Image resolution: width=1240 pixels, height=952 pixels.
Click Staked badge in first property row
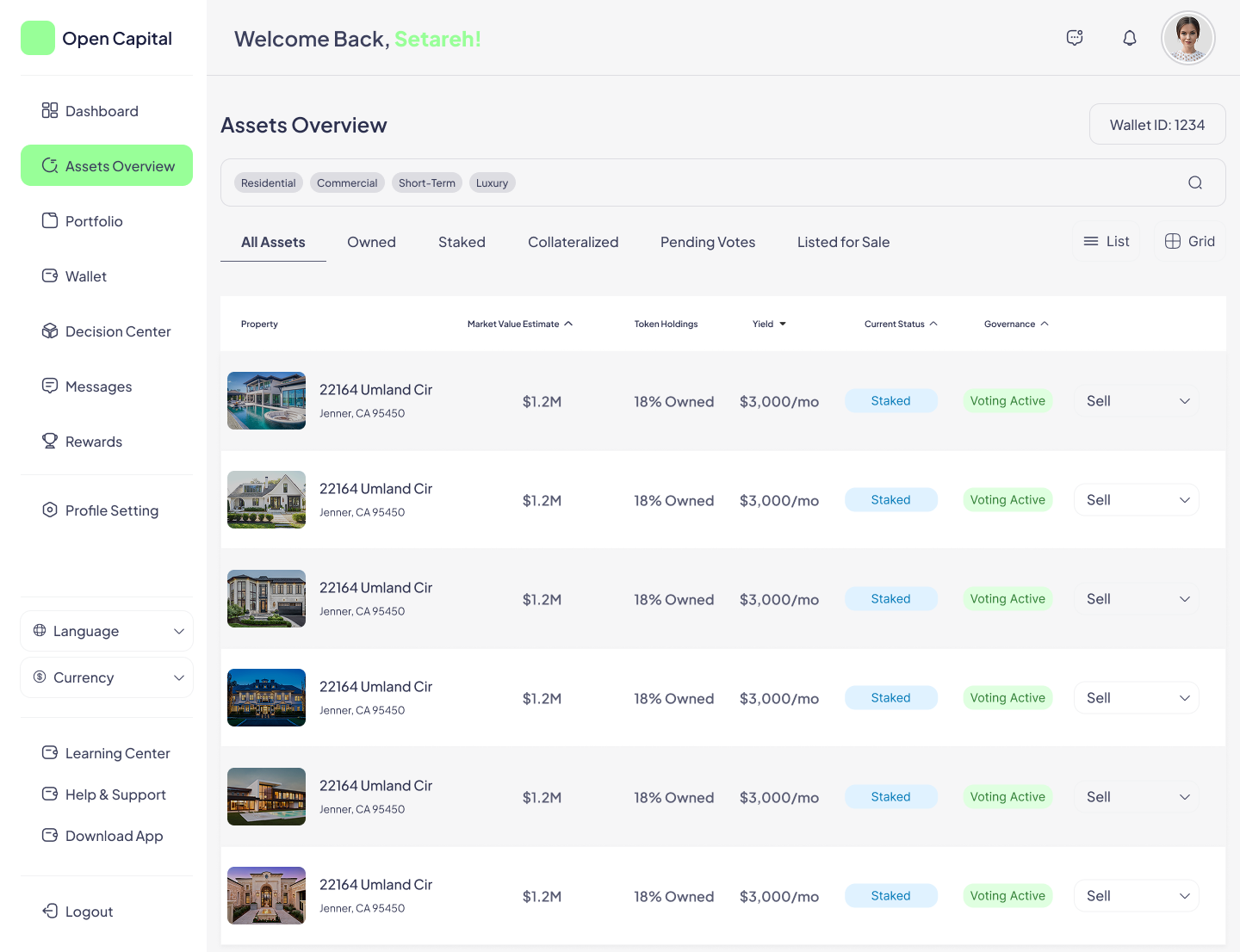pyautogui.click(x=891, y=401)
